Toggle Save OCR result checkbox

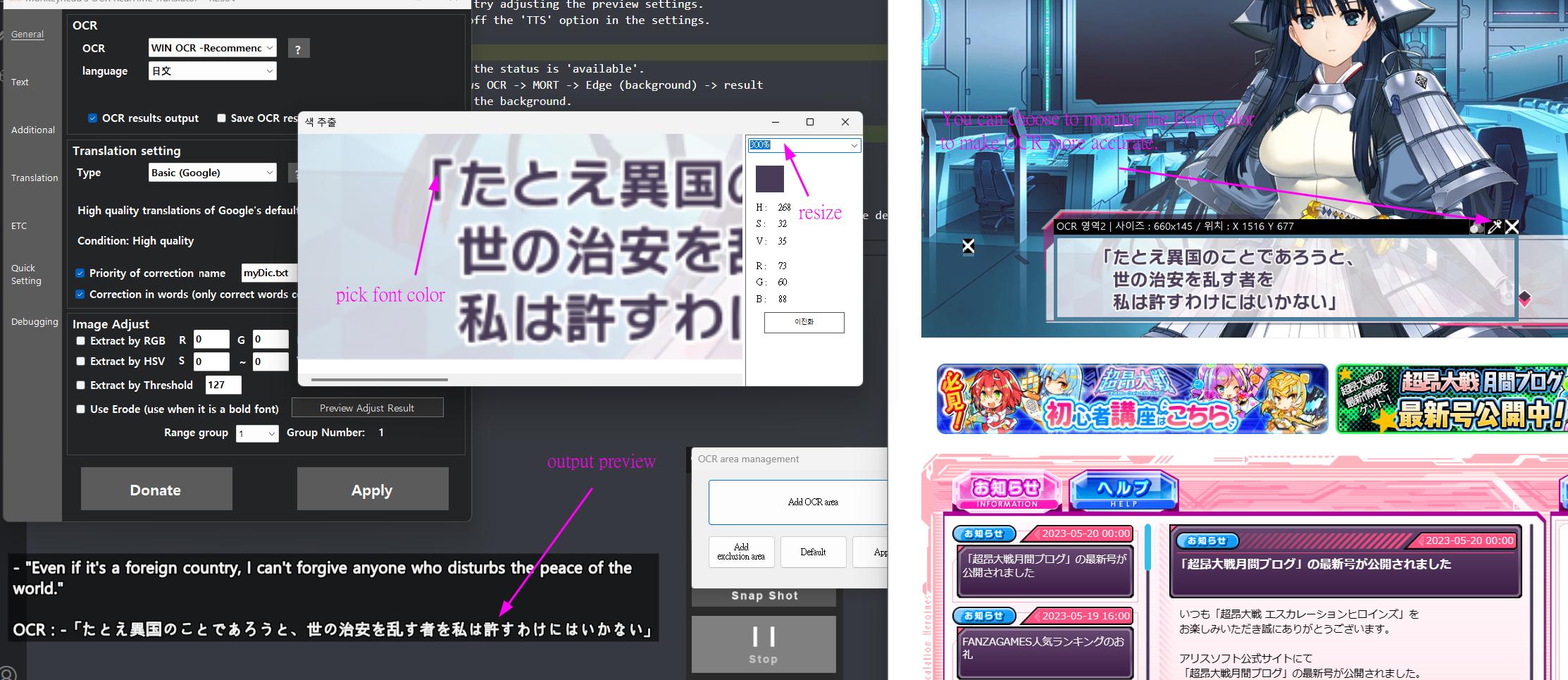pyautogui.click(x=221, y=118)
